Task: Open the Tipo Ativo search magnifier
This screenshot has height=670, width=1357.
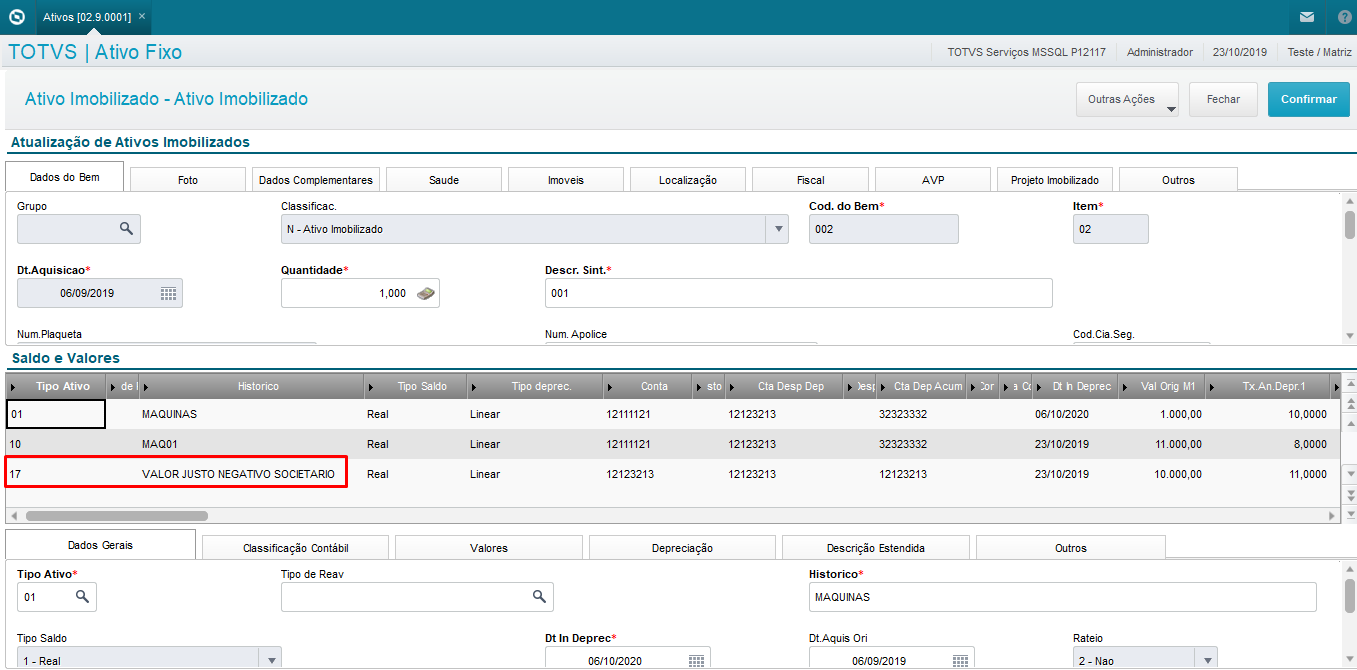Action: (82, 596)
